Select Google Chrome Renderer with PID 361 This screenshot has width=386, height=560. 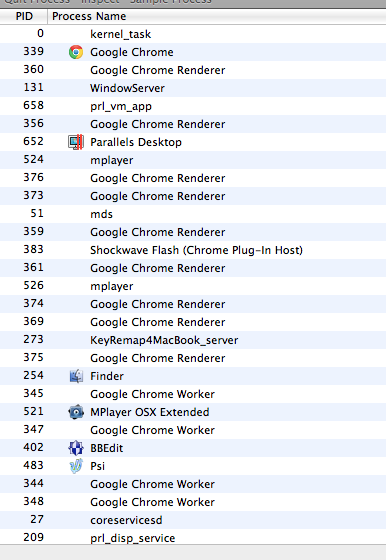(x=193, y=268)
